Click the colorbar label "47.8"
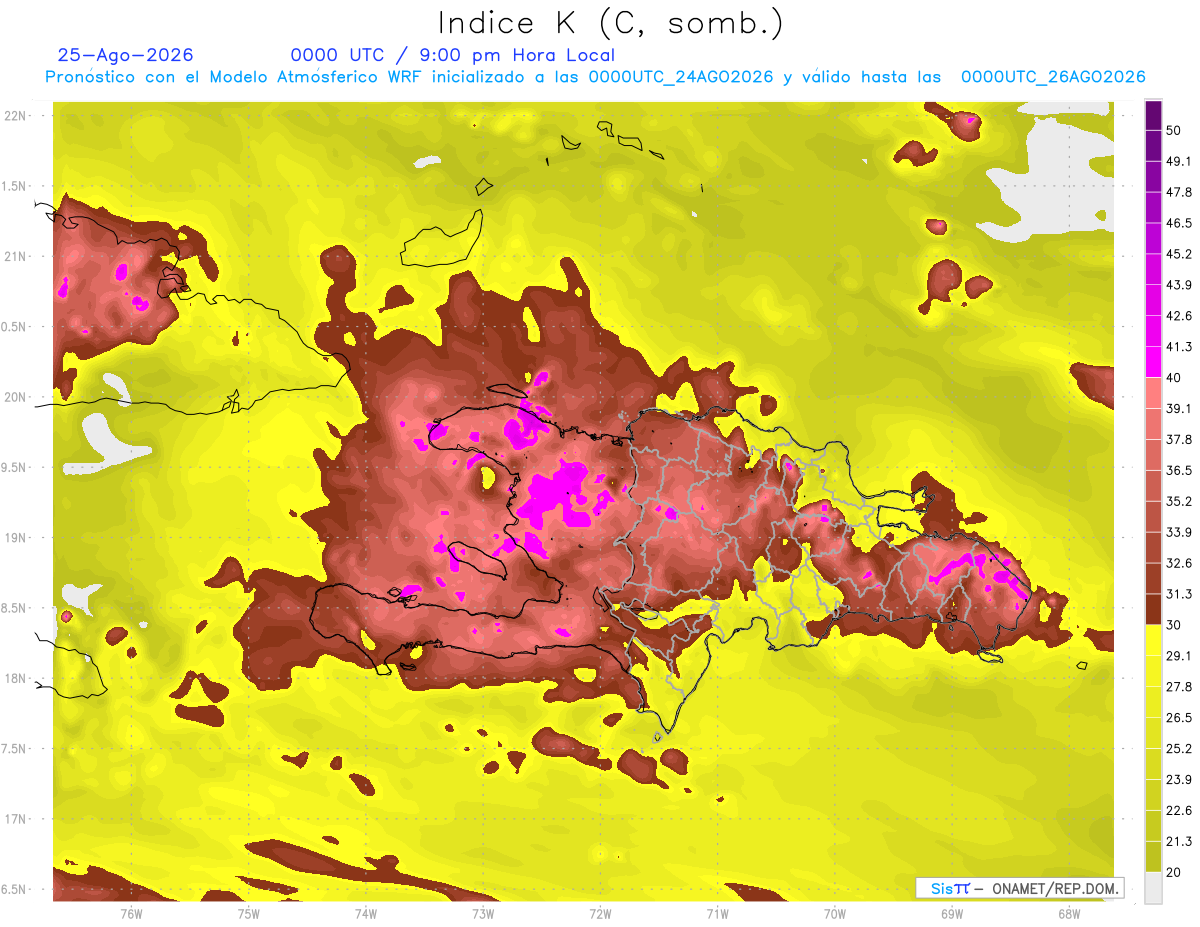Image resolution: width=1200 pixels, height=927 pixels. (1179, 192)
